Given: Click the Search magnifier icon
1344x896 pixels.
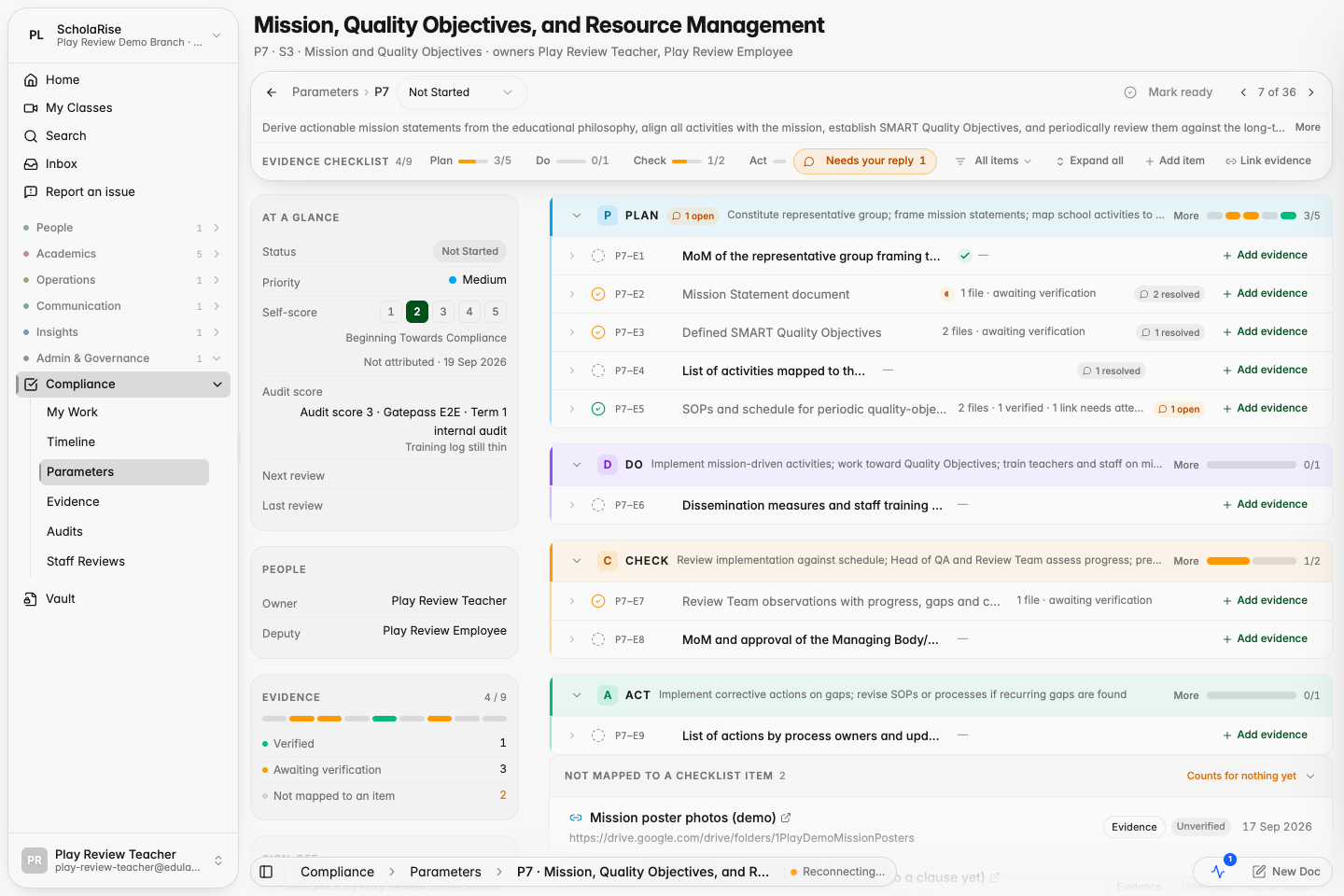Looking at the screenshot, I should [31, 136].
